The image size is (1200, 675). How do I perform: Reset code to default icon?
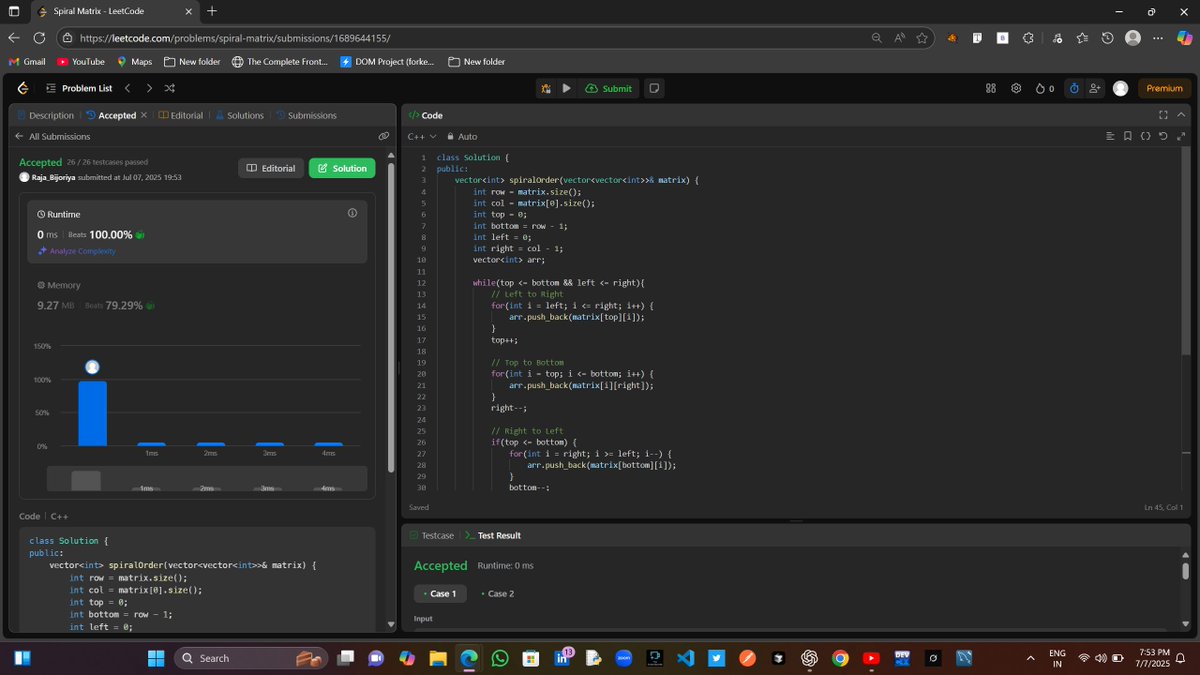1163,136
